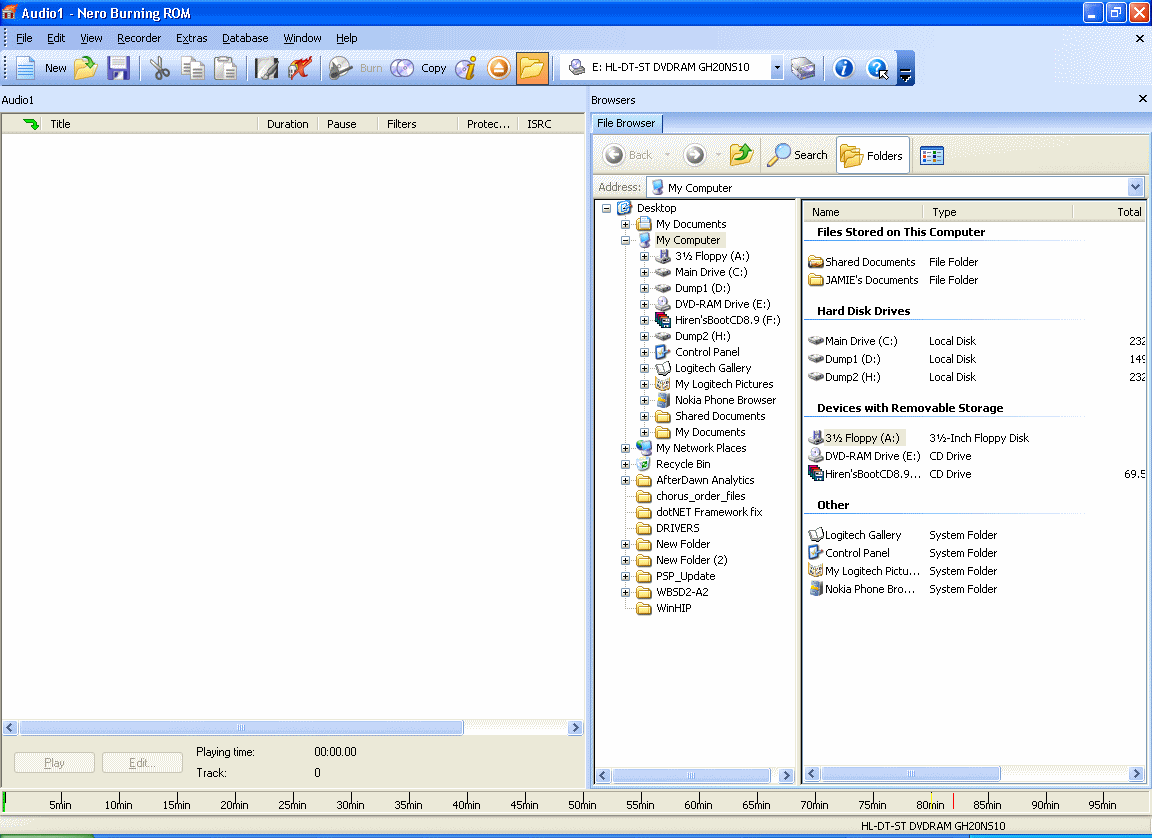1152x838 pixels.
Task: Open Search in the File Browser
Action: point(798,155)
